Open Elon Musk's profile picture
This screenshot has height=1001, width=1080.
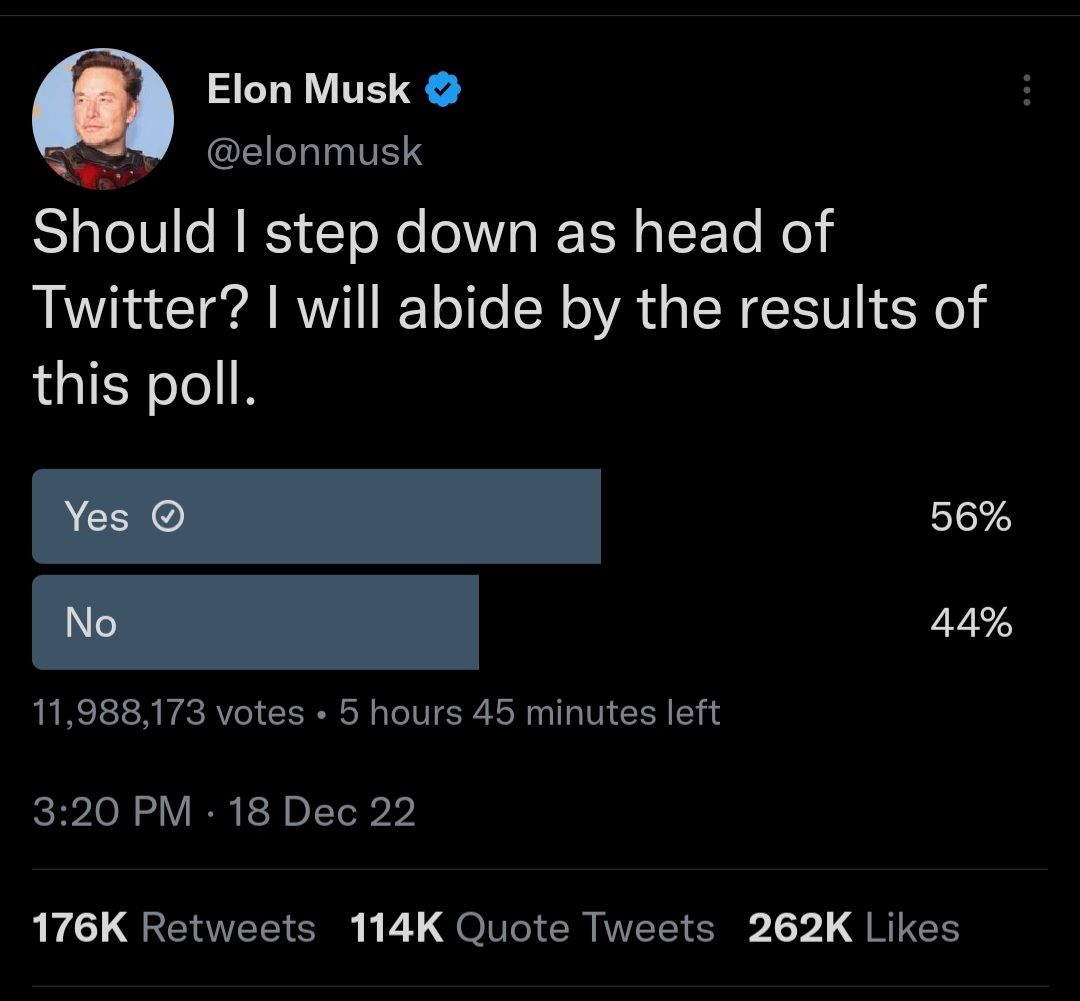point(103,118)
